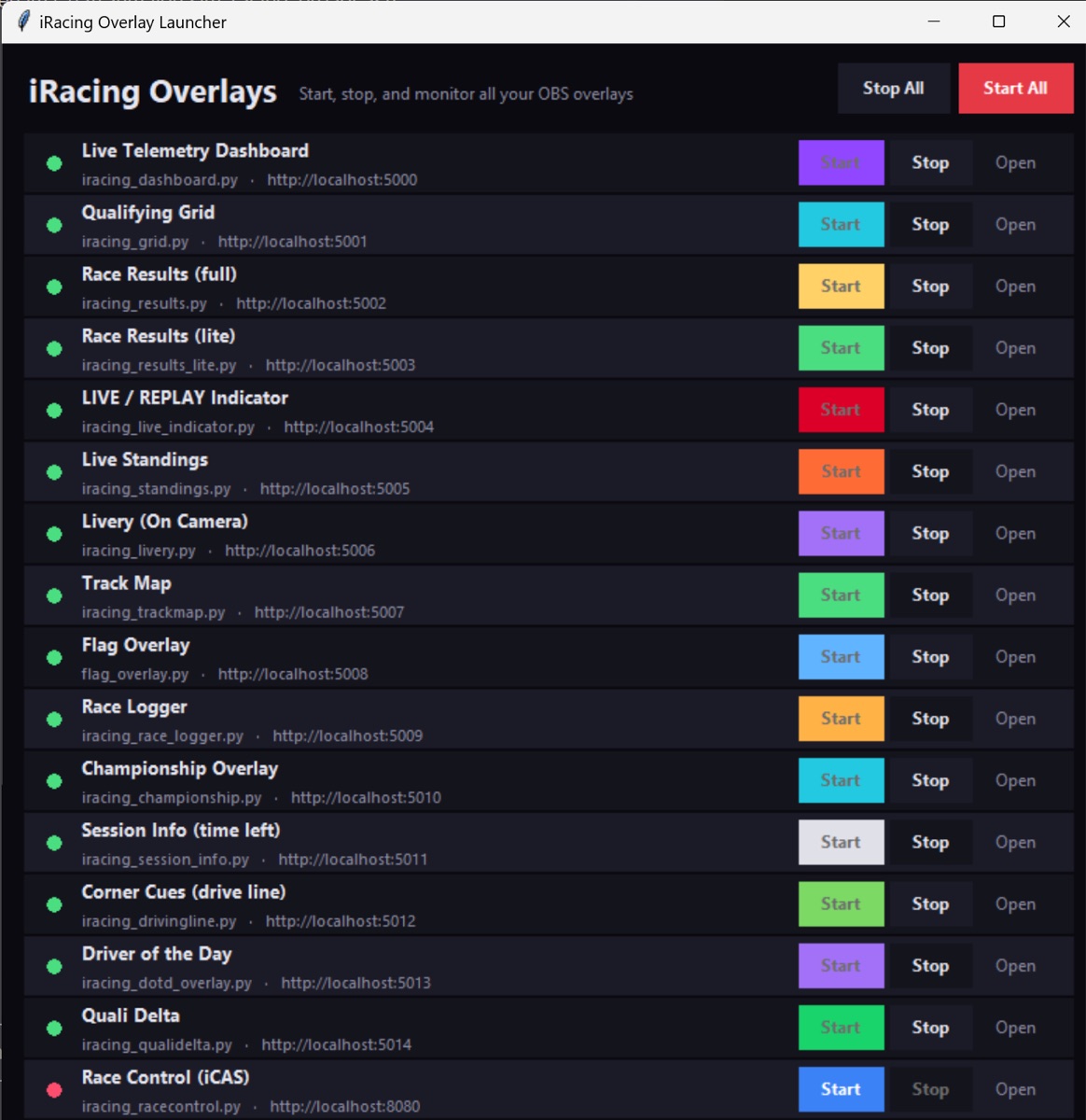Image resolution: width=1086 pixels, height=1120 pixels.
Task: Click the URL http://localhost:8080
Action: (x=344, y=1107)
